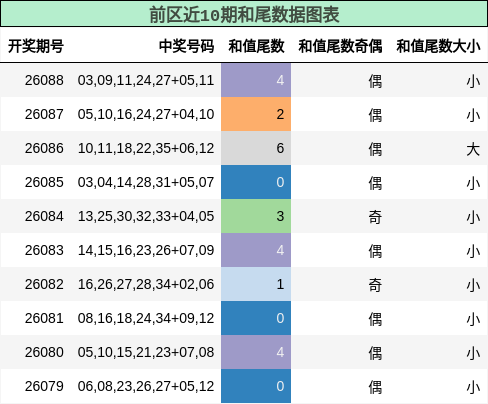Screen dimensions: 488x404
Task: Click issue number 26079
Action: point(44,386)
